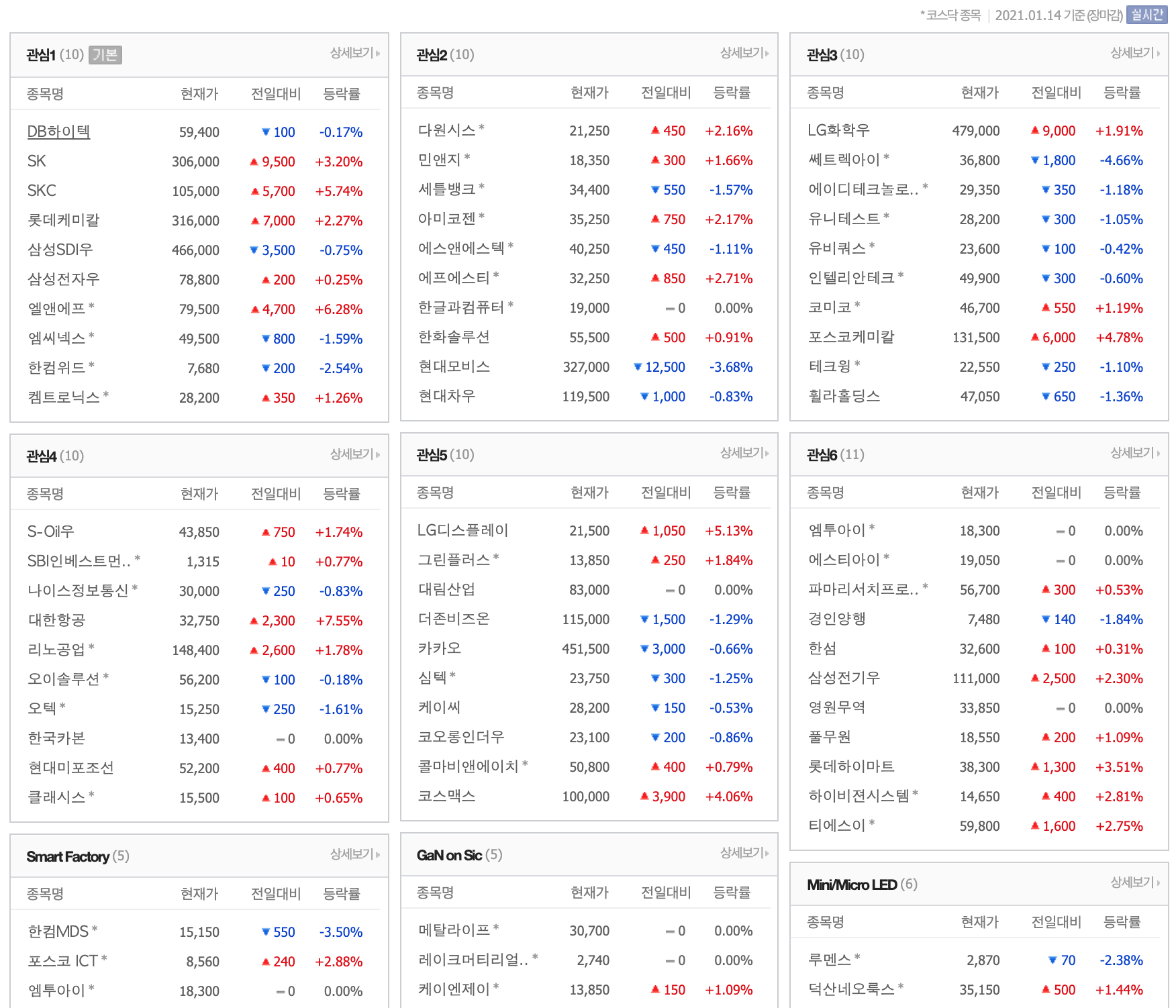Click 경인양행 stock name

pyautogui.click(x=837, y=619)
